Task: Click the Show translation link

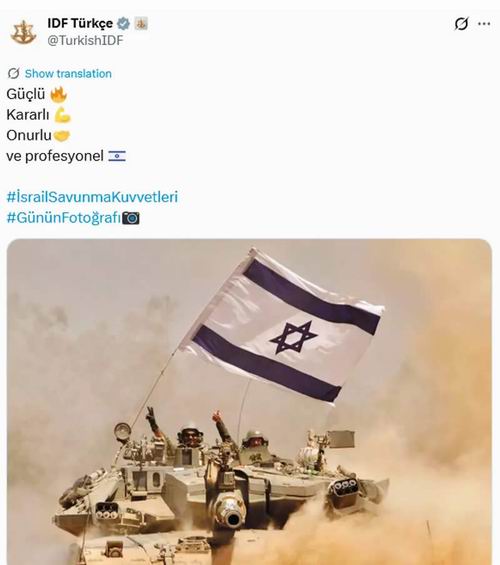Action: click(x=68, y=74)
